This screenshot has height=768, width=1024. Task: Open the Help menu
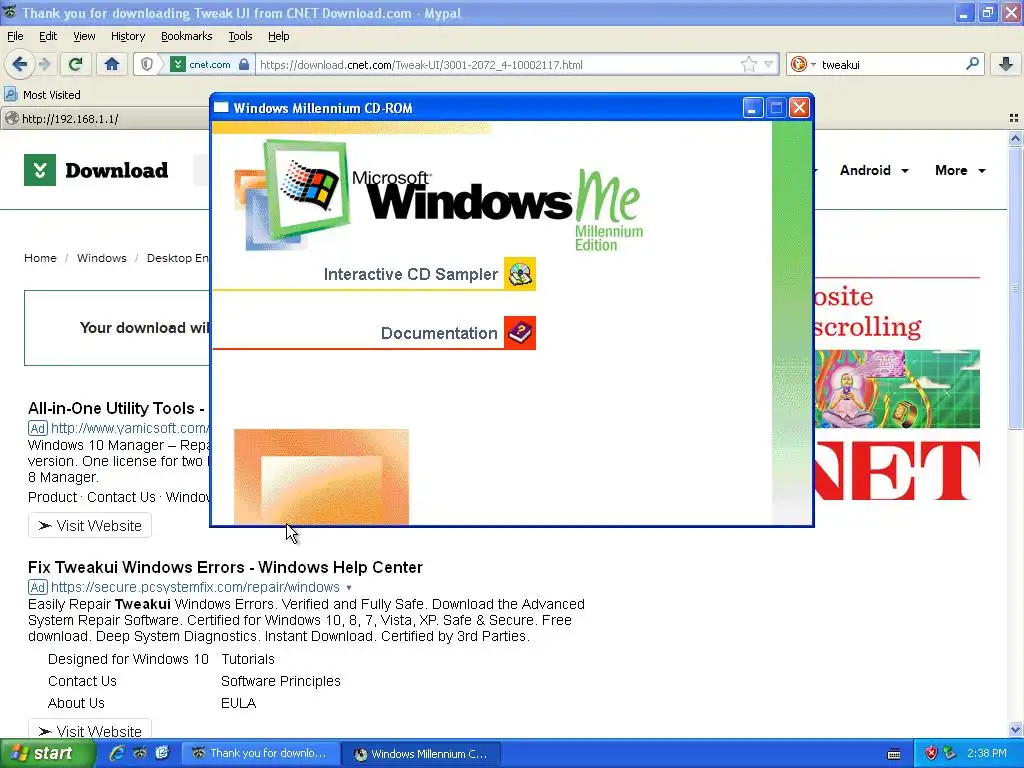point(278,36)
